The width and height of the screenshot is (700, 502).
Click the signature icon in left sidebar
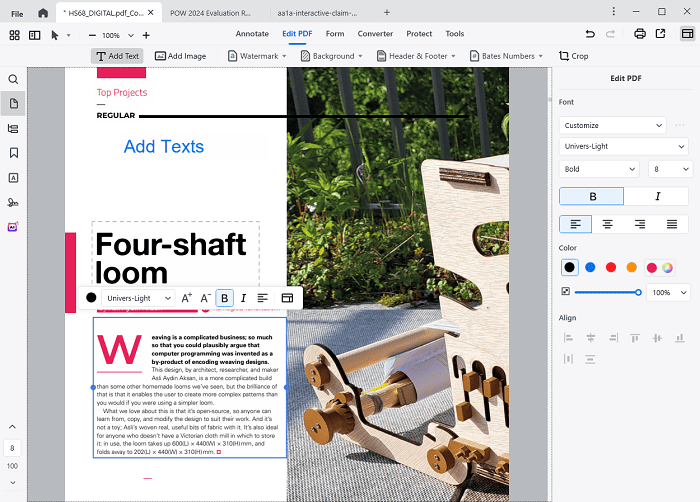click(x=13, y=202)
